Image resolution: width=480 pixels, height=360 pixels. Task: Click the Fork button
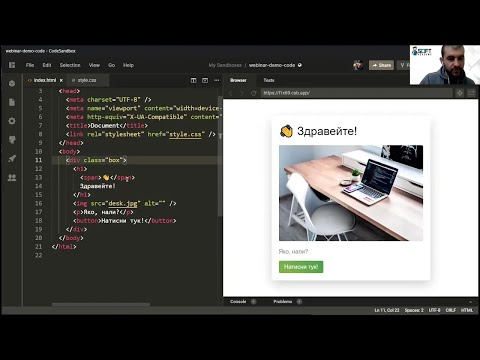pyautogui.click(x=404, y=65)
